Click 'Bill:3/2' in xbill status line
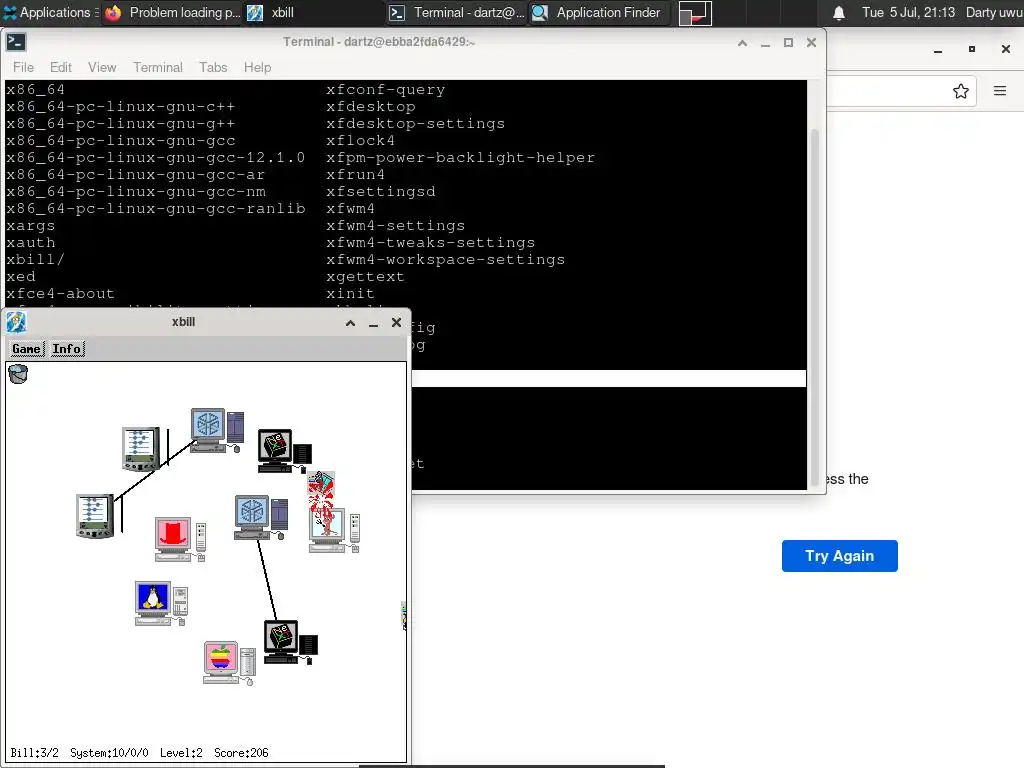1024x768 pixels. coord(35,753)
